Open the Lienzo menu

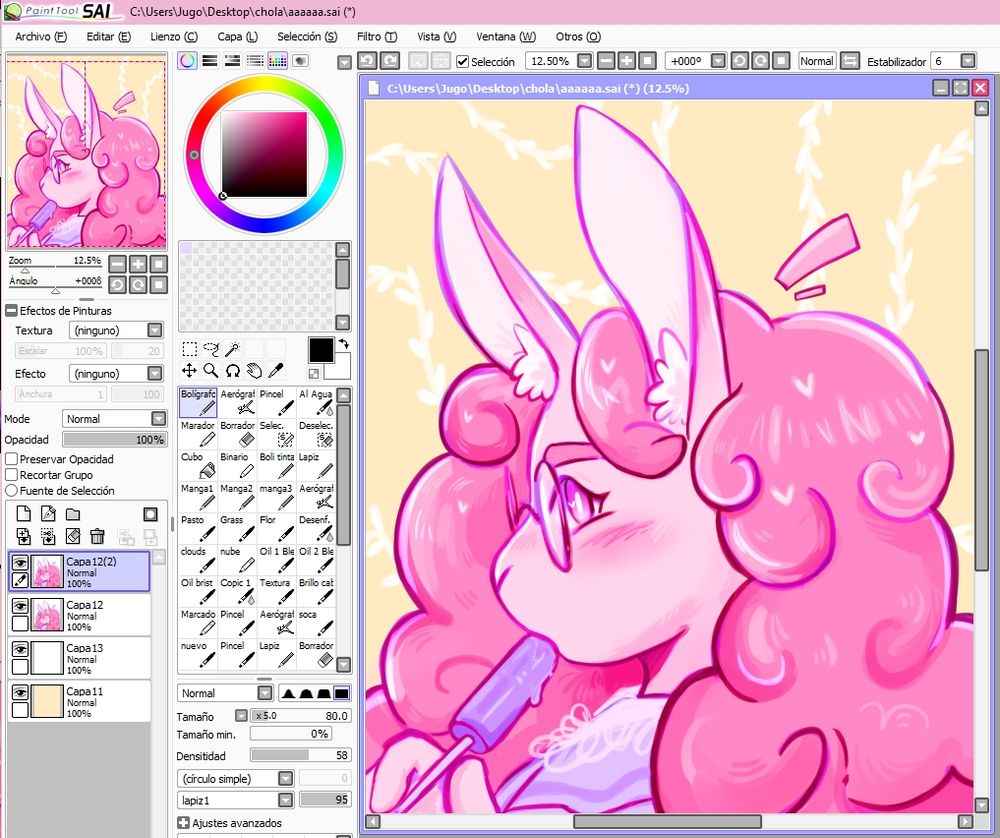point(174,37)
